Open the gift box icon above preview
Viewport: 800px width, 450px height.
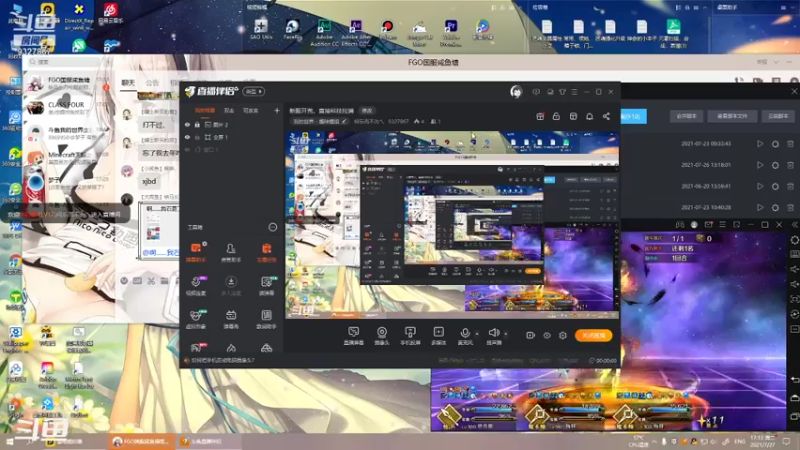pos(540,116)
